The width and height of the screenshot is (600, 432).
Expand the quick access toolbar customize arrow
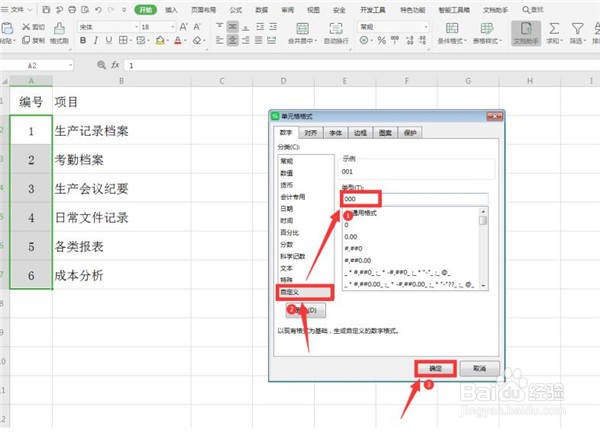(124, 10)
